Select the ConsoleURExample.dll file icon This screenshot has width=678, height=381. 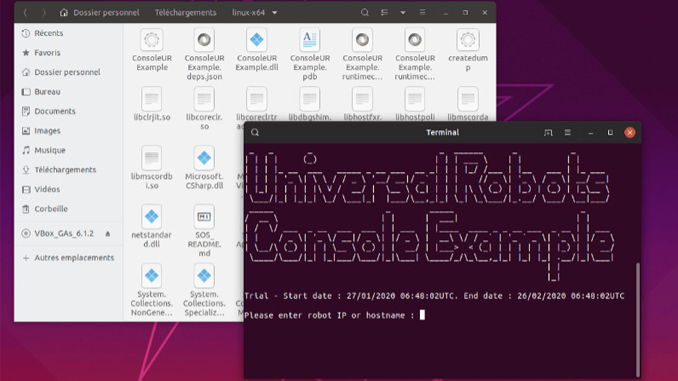257,40
